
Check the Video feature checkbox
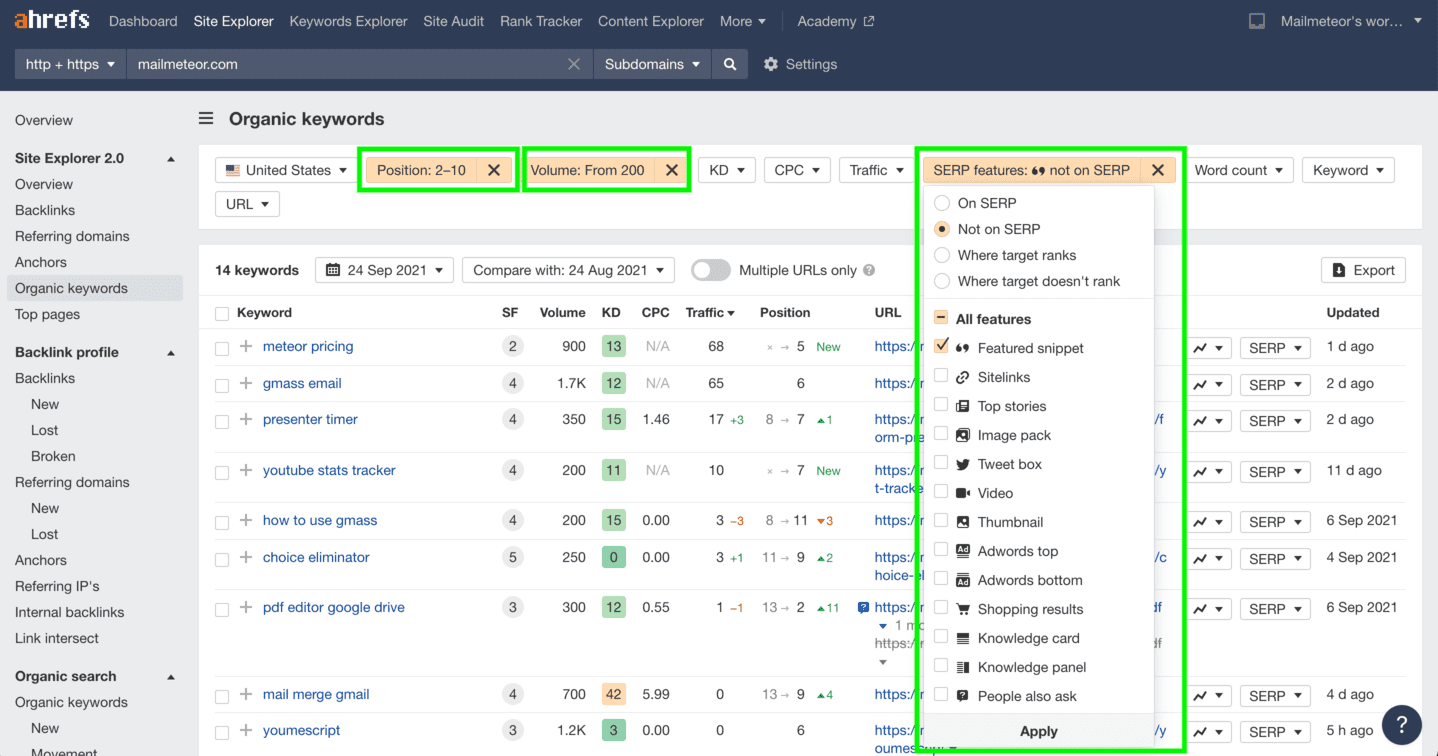941,491
